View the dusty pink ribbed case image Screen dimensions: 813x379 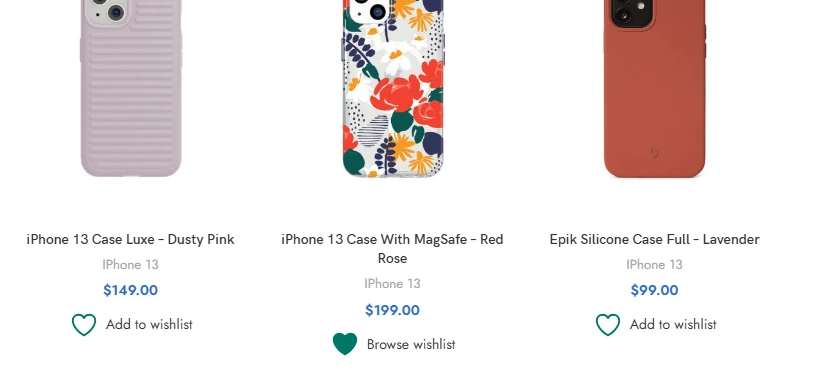[x=131, y=88]
